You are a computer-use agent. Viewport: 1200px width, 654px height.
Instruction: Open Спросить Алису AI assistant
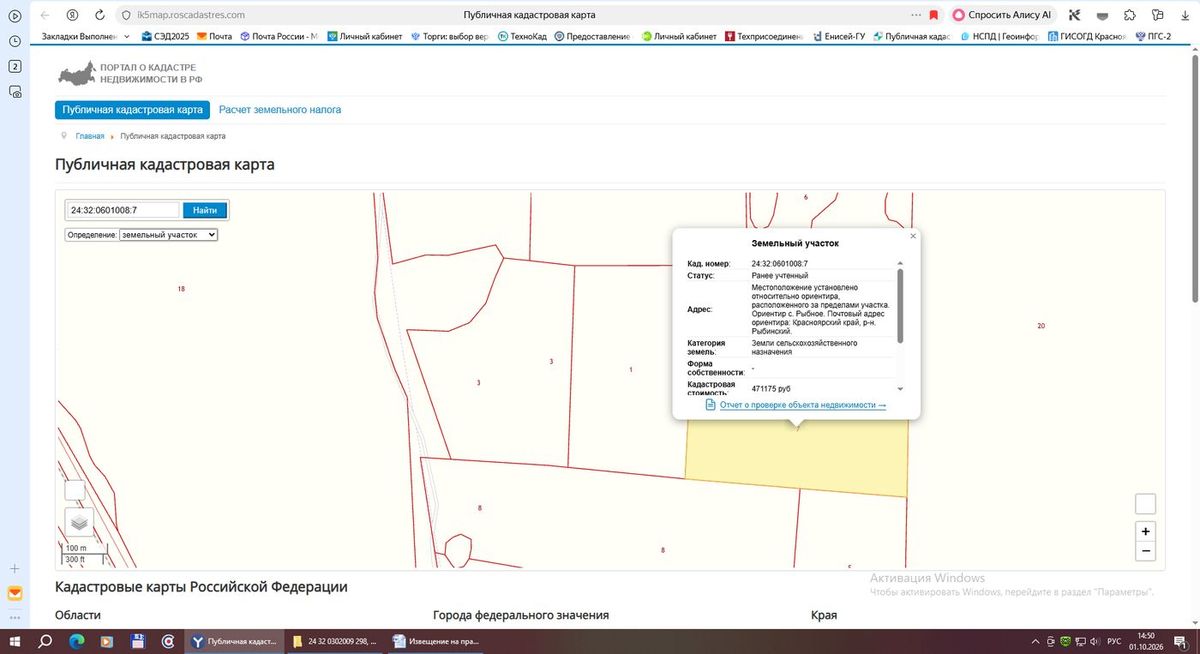tap(1003, 15)
